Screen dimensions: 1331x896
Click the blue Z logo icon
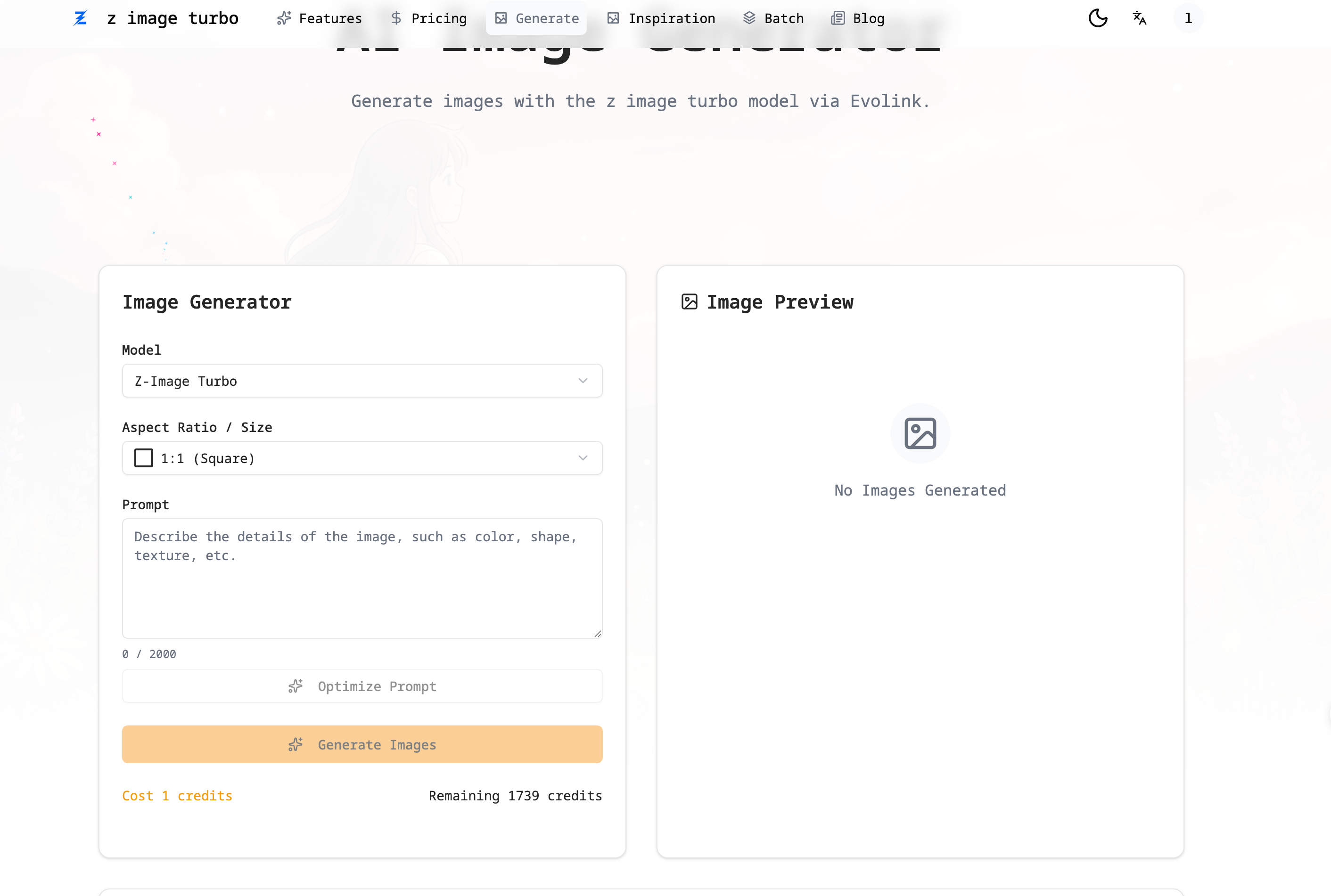point(80,18)
